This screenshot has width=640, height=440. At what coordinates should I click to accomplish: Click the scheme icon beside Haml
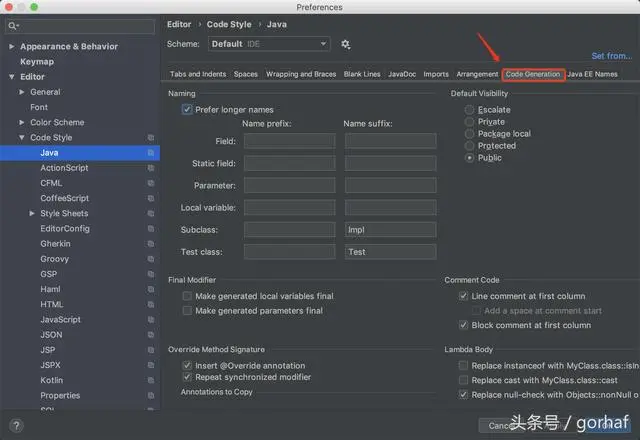pyautogui.click(x=151, y=289)
